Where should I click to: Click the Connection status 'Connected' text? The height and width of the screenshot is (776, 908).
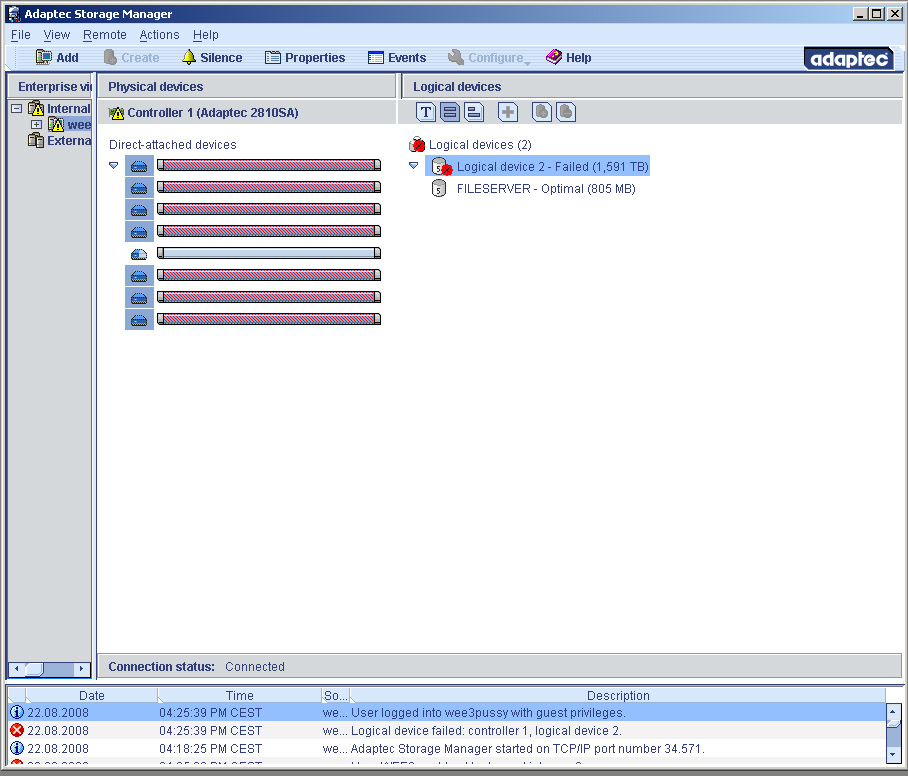(255, 667)
